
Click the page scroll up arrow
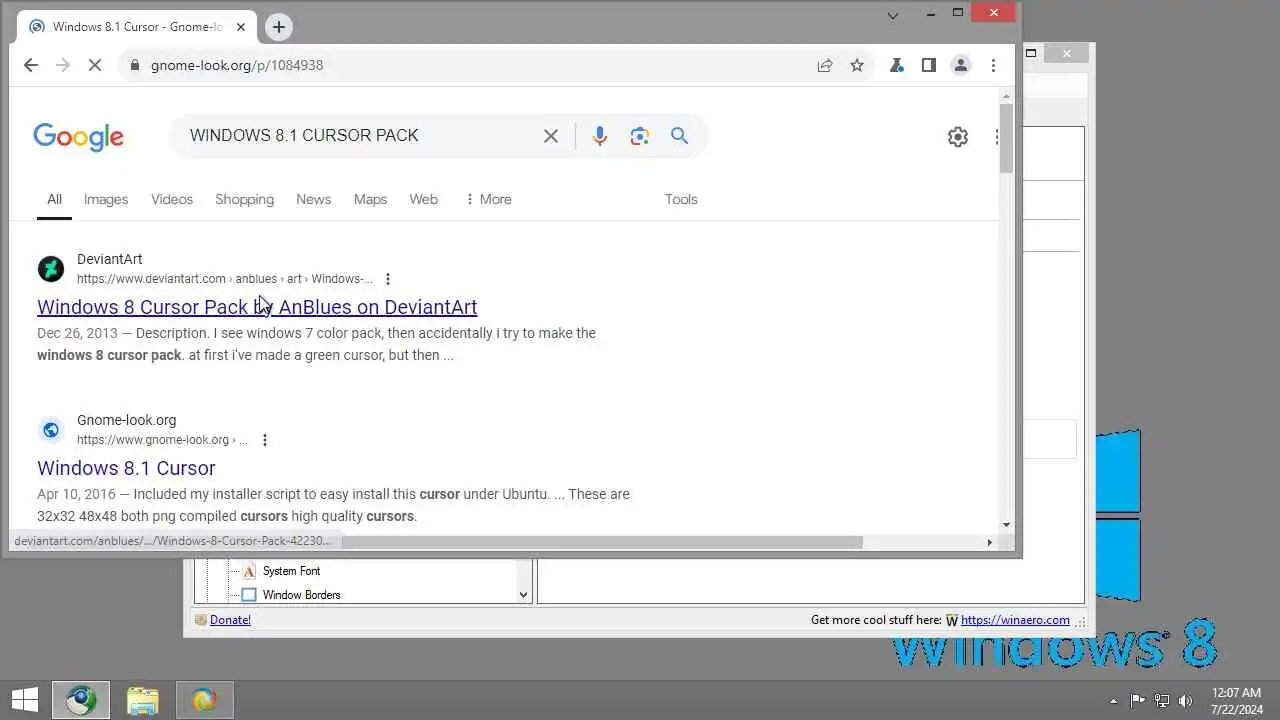tap(1006, 94)
